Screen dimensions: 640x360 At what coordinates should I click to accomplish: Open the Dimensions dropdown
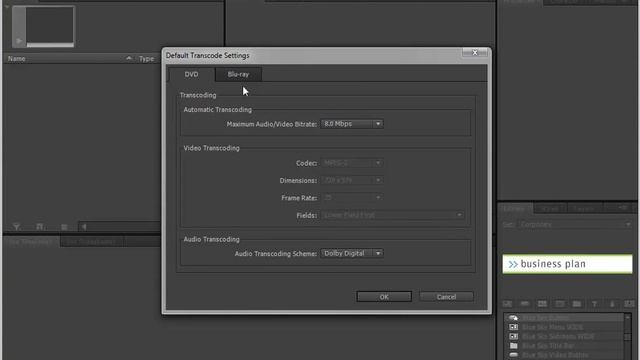(352, 180)
